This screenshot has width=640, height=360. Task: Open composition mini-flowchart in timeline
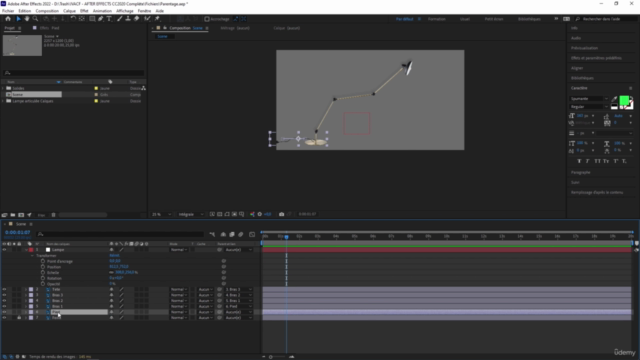coord(212,234)
